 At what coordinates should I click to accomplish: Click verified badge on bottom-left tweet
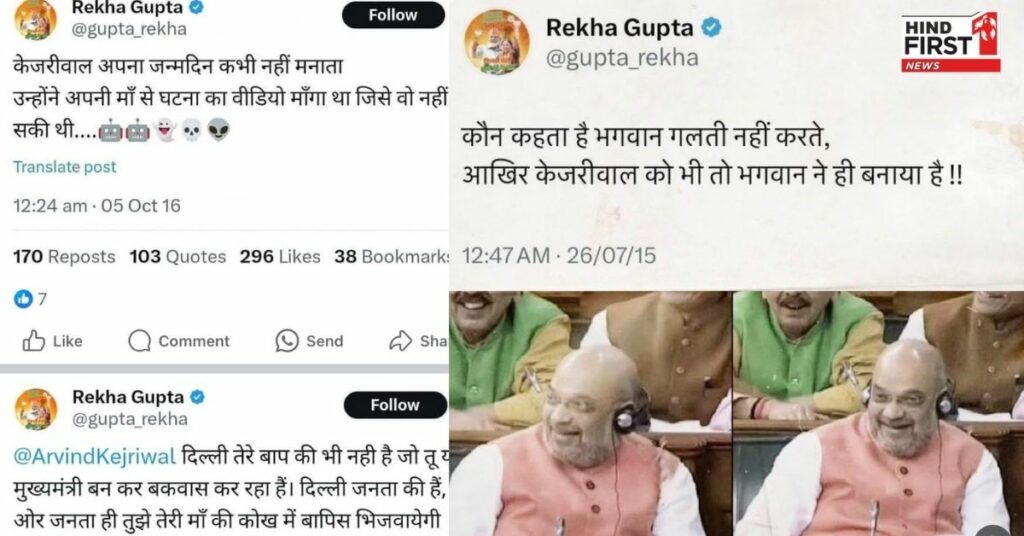pyautogui.click(x=197, y=397)
